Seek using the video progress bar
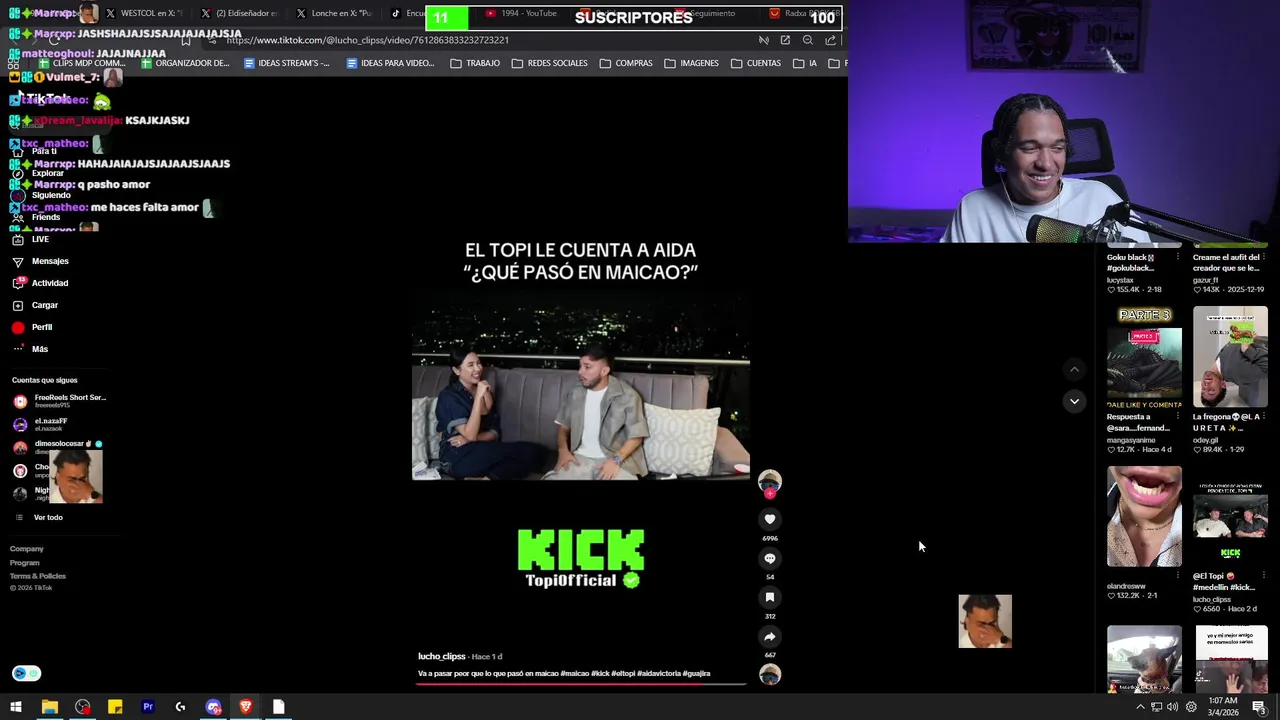This screenshot has height=720, width=1280. (x=581, y=684)
